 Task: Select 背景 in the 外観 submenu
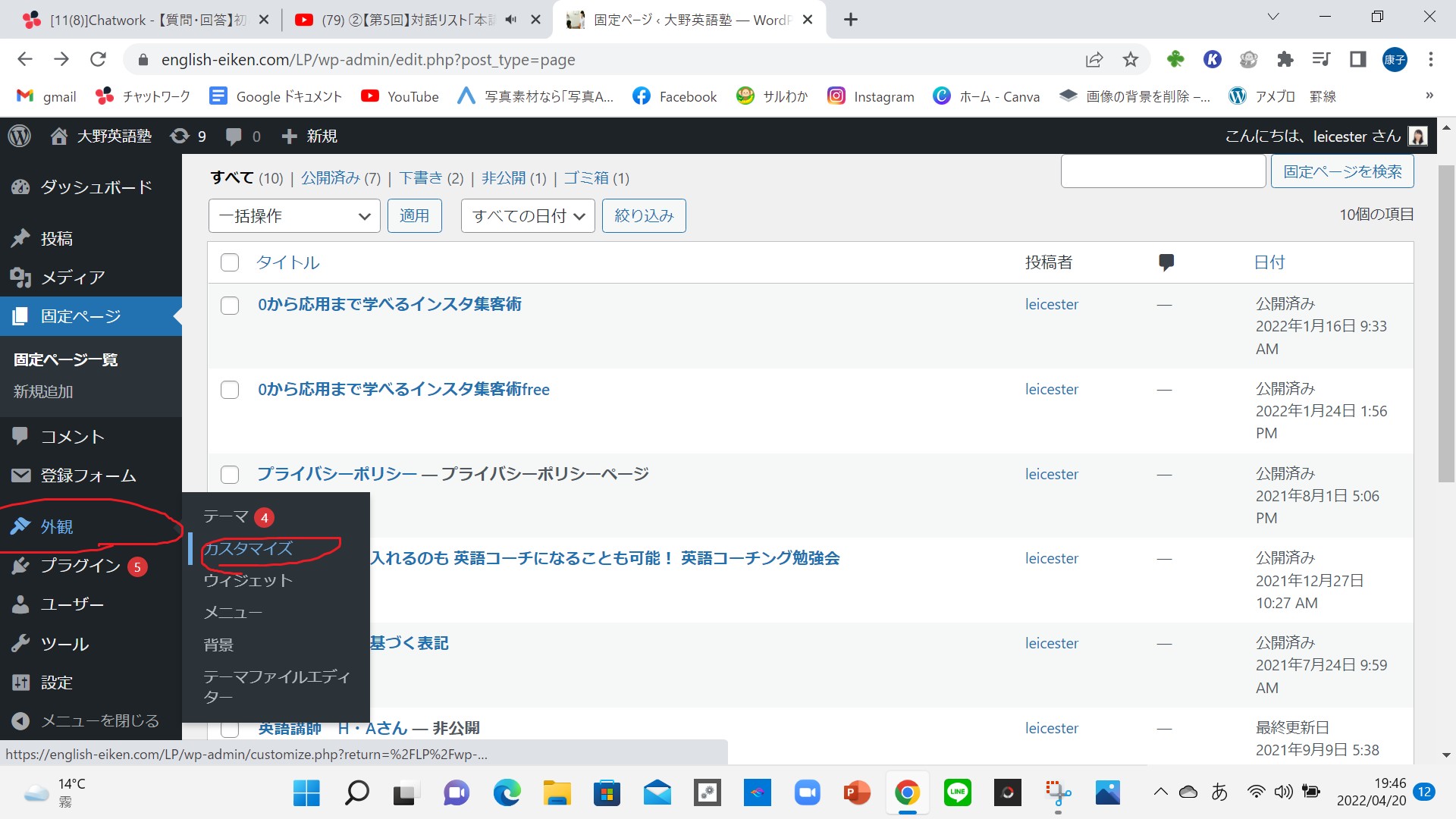click(218, 645)
